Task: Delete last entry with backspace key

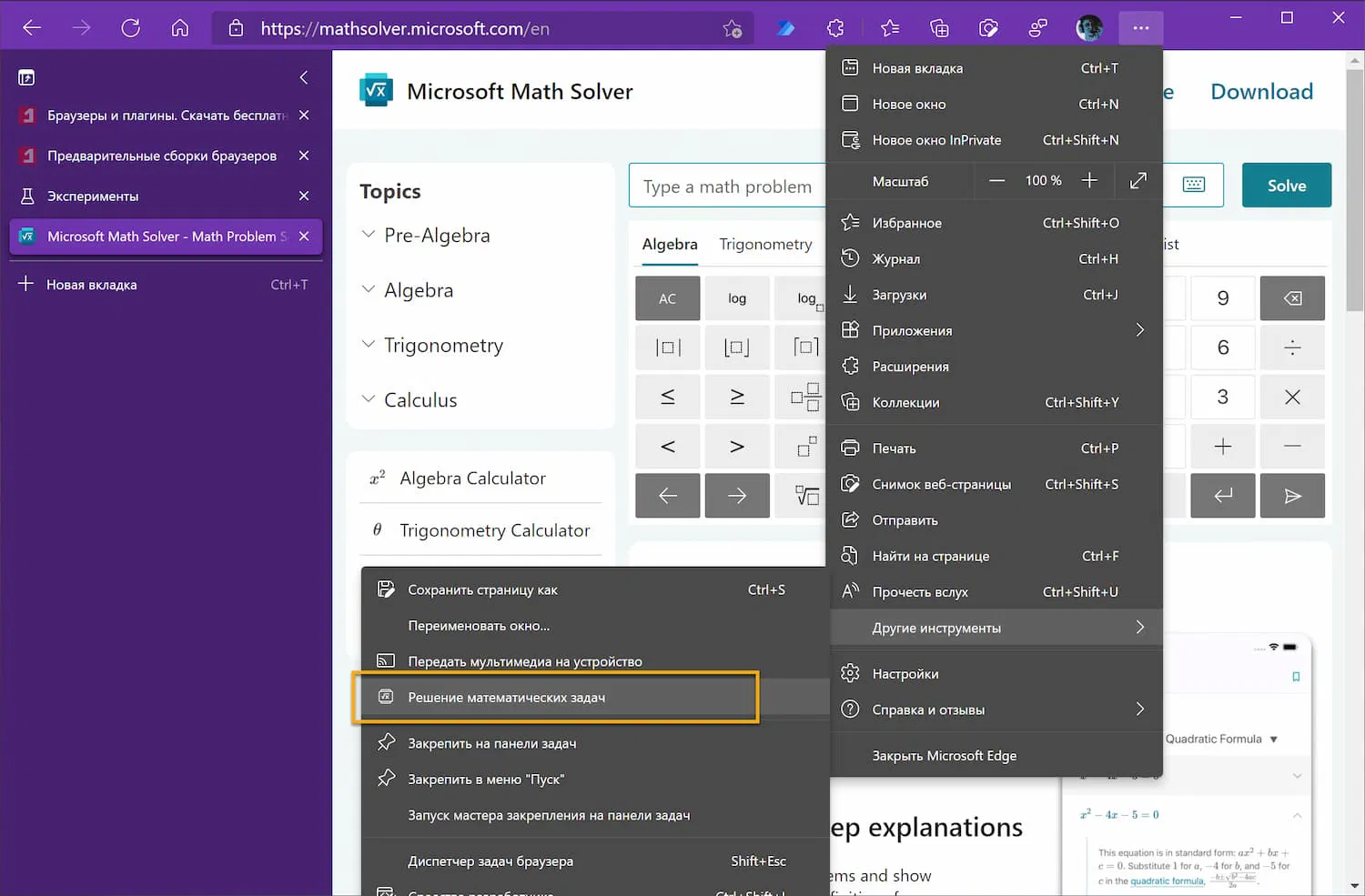Action: pos(1292,298)
